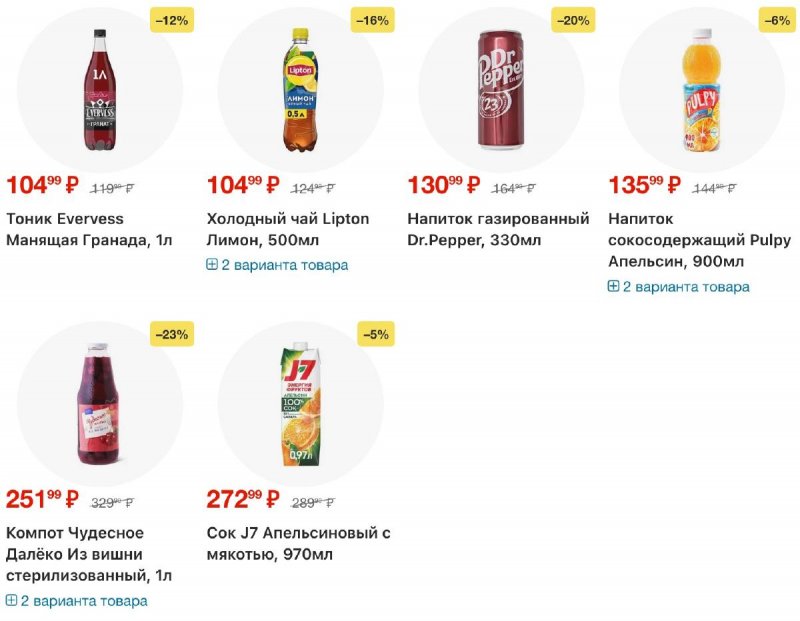Click the 130.99 ₽ price of Dr.Pepper
The height and width of the screenshot is (621, 800).
click(x=444, y=185)
